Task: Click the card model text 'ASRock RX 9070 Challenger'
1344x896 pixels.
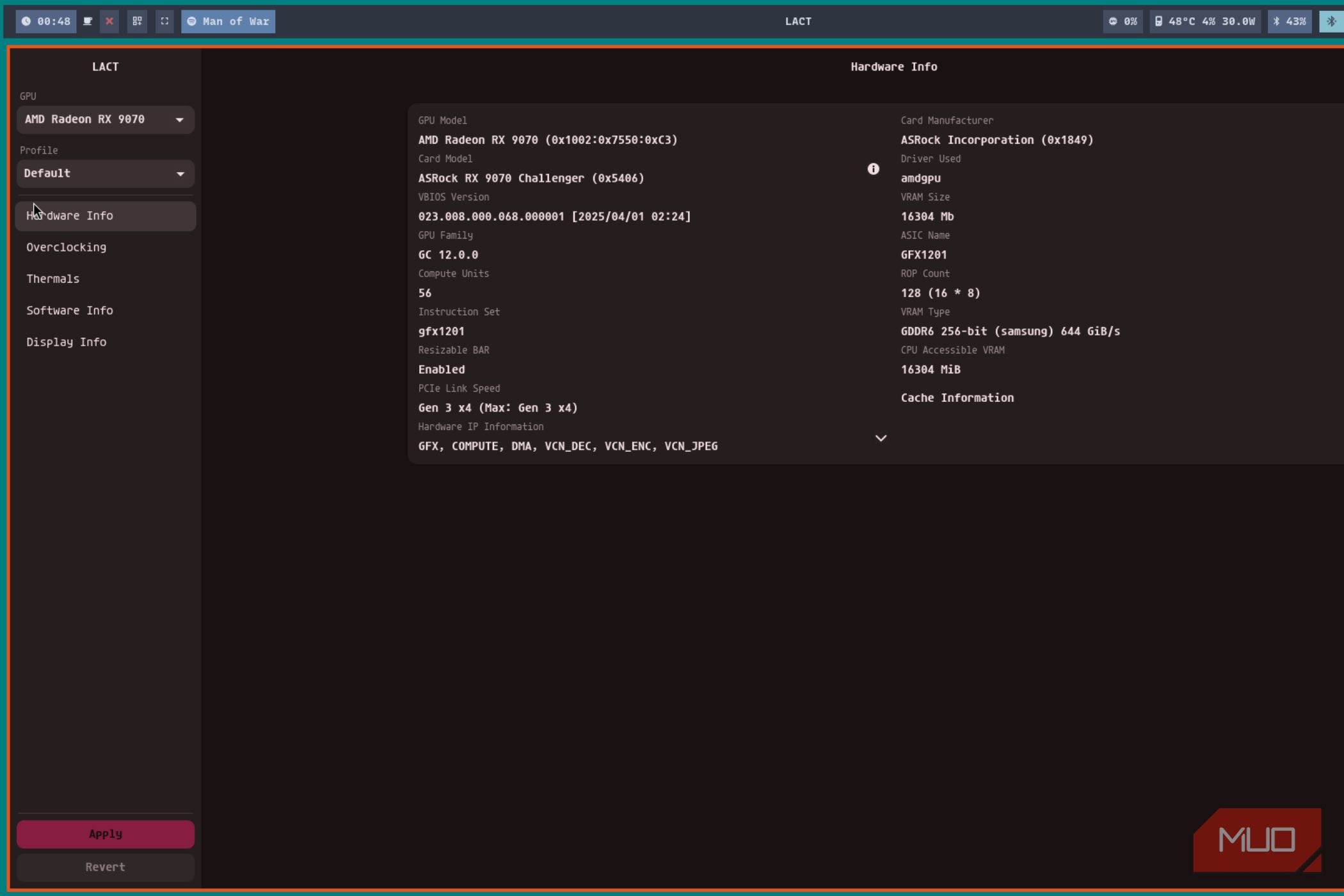Action: point(531,179)
